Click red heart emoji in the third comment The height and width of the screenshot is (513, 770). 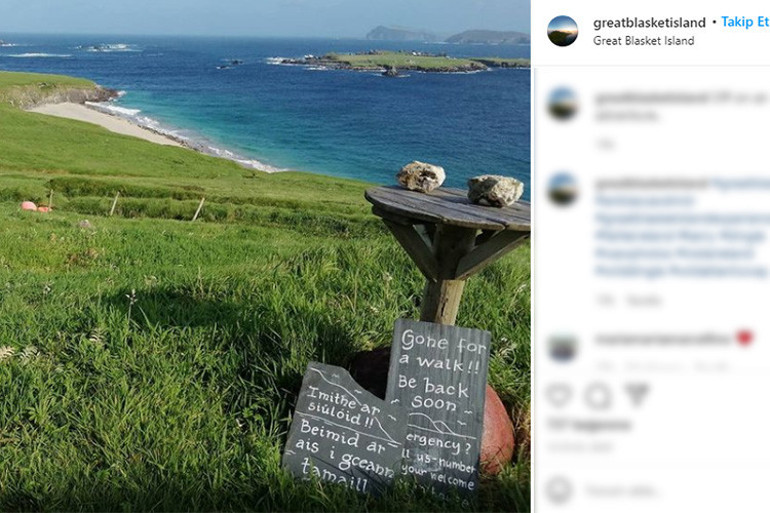pos(745,338)
